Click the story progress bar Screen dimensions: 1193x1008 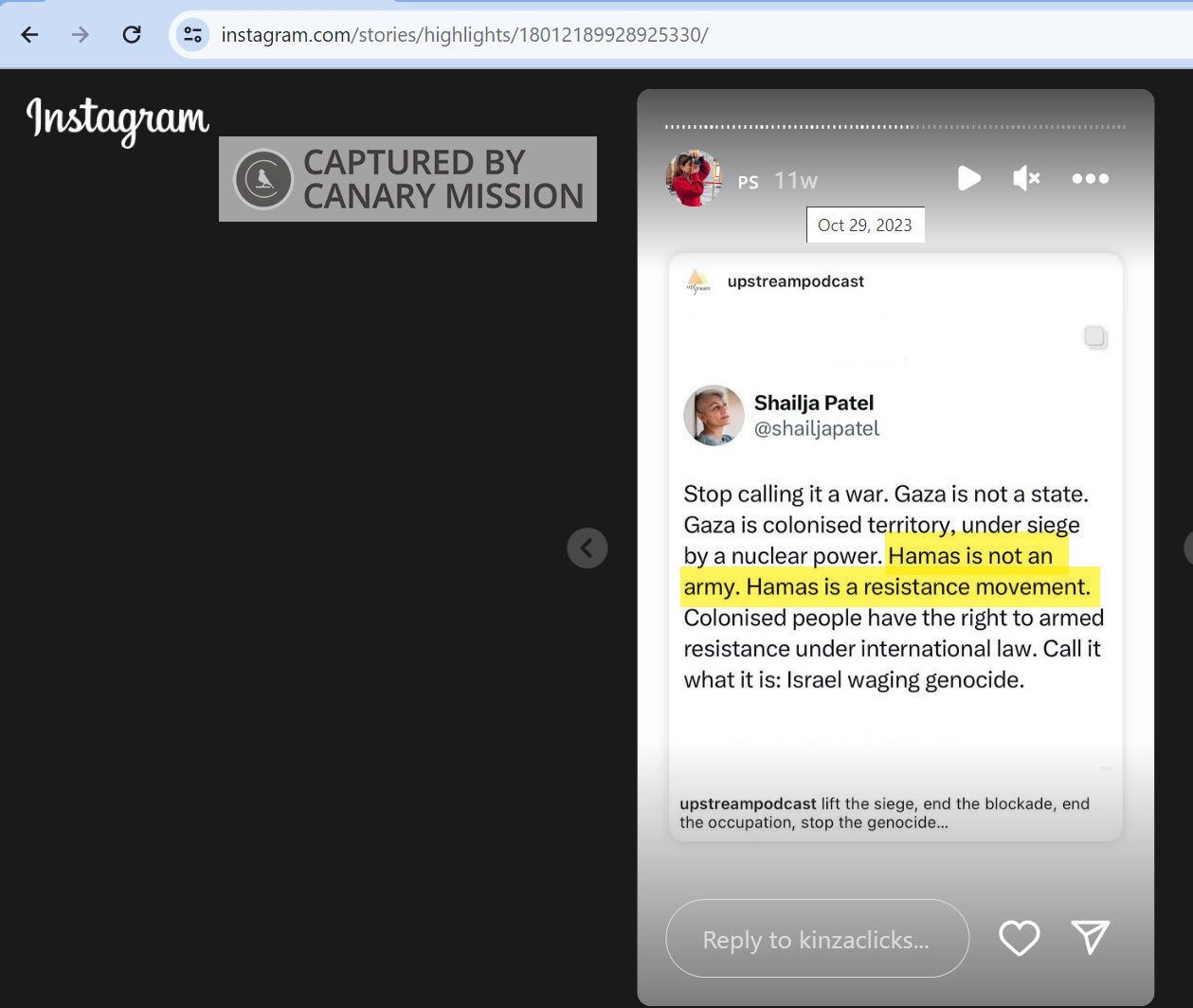(895, 126)
